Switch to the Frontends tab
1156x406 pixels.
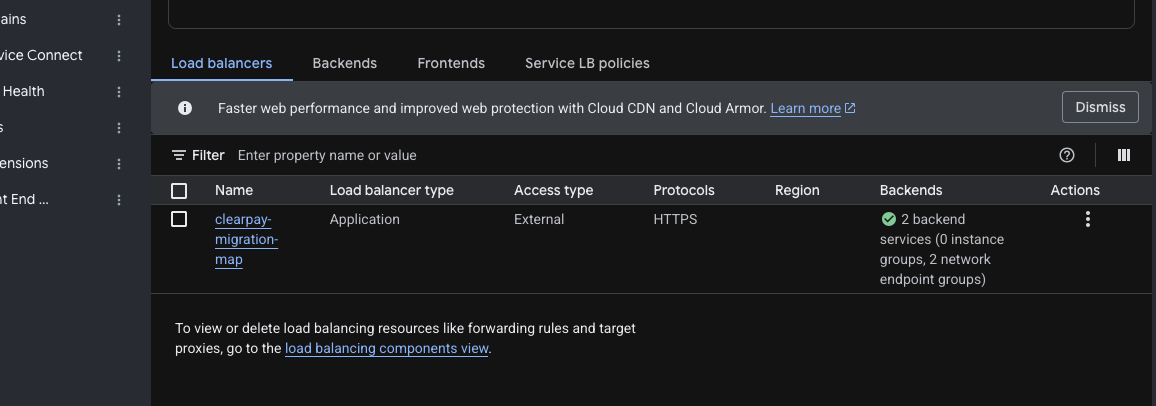click(x=451, y=63)
